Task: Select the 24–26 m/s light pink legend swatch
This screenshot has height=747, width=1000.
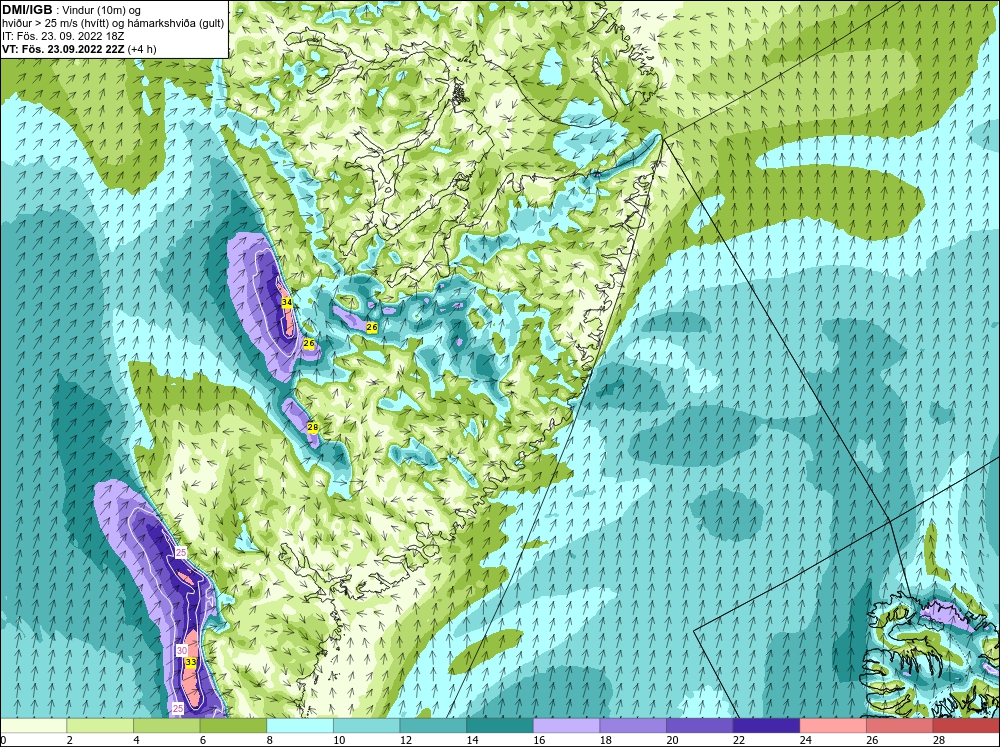Action: [x=833, y=725]
